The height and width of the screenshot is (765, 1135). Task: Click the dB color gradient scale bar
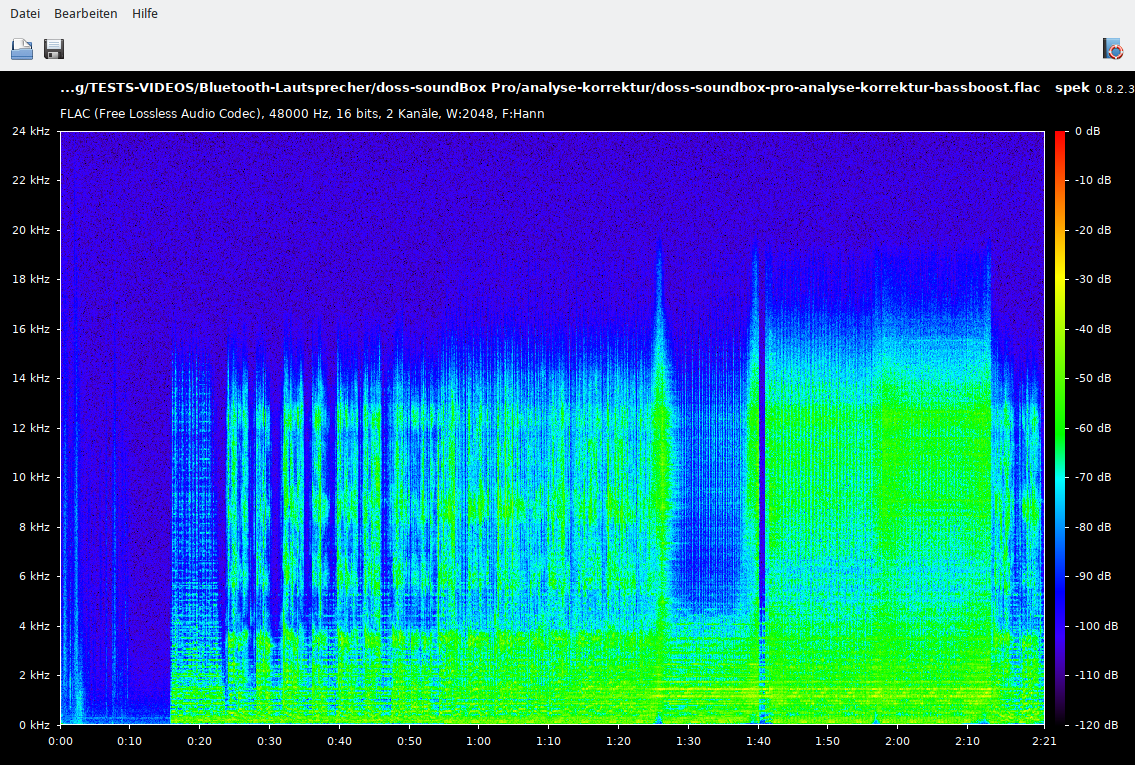pos(1060,428)
